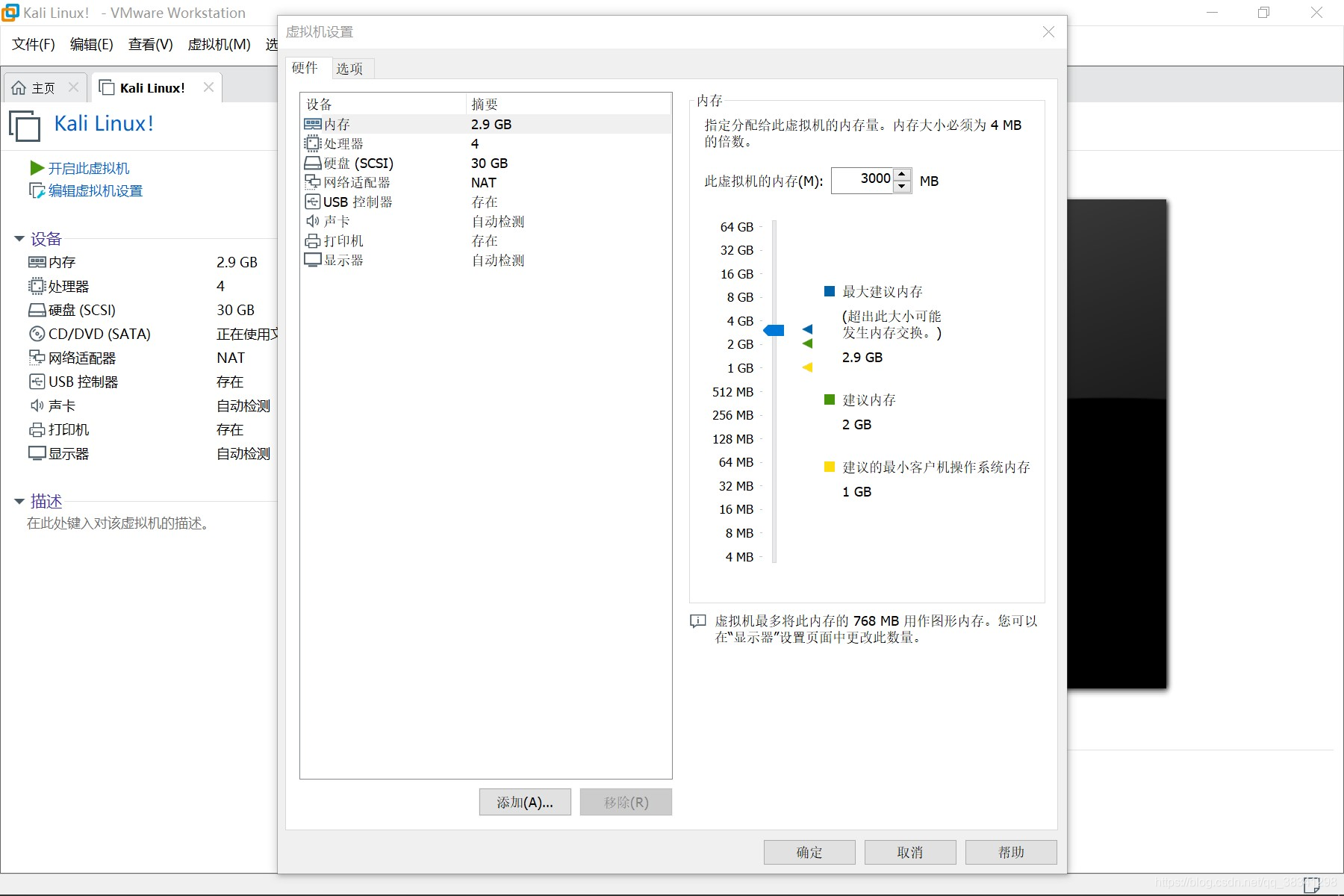Collapse the 设备 section in main window
Screen dimensions: 1344x896
[x=19, y=239]
